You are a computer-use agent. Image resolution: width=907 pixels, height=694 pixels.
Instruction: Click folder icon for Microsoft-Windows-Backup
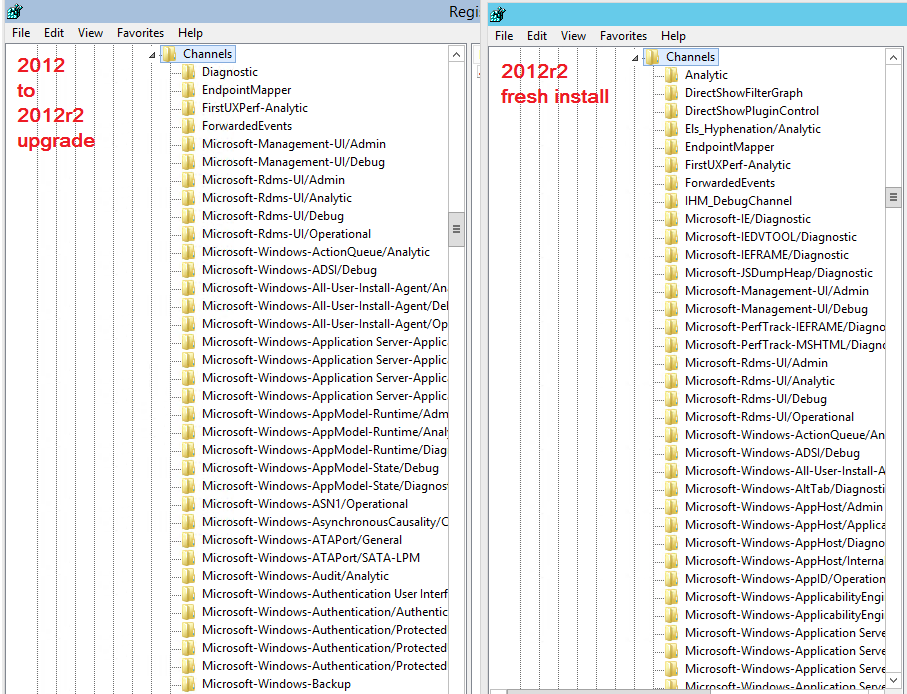pyautogui.click(x=189, y=684)
